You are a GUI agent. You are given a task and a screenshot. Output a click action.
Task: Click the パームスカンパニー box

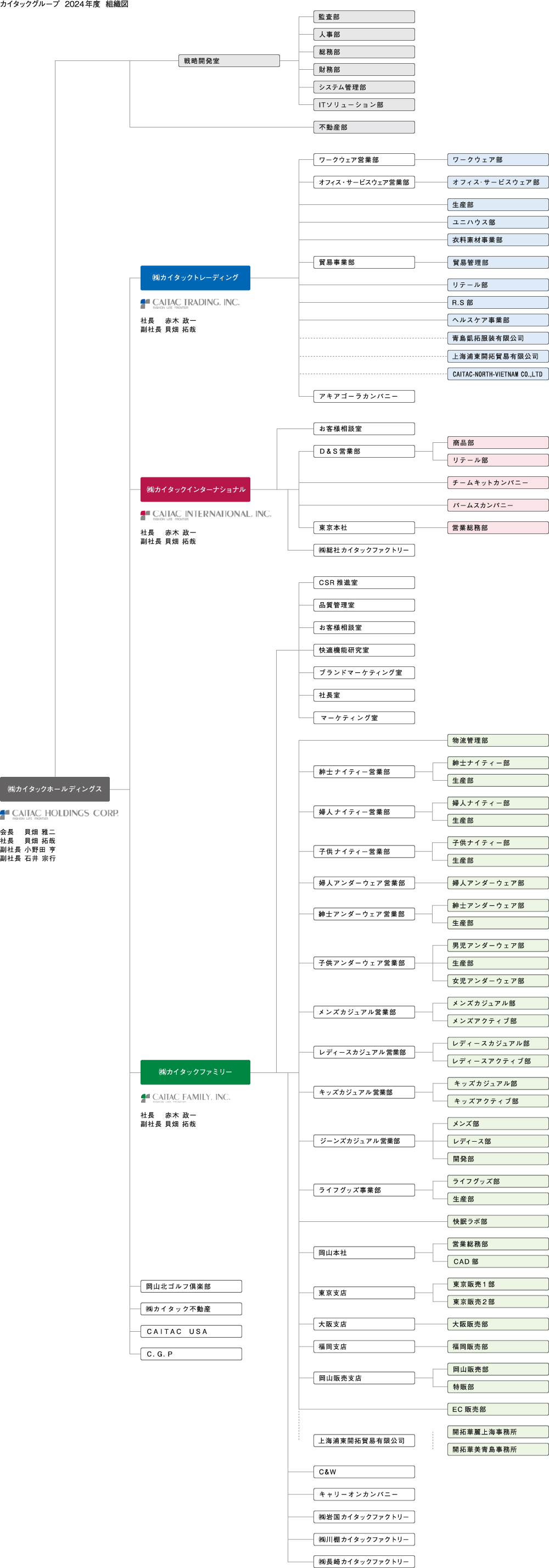coord(498,505)
